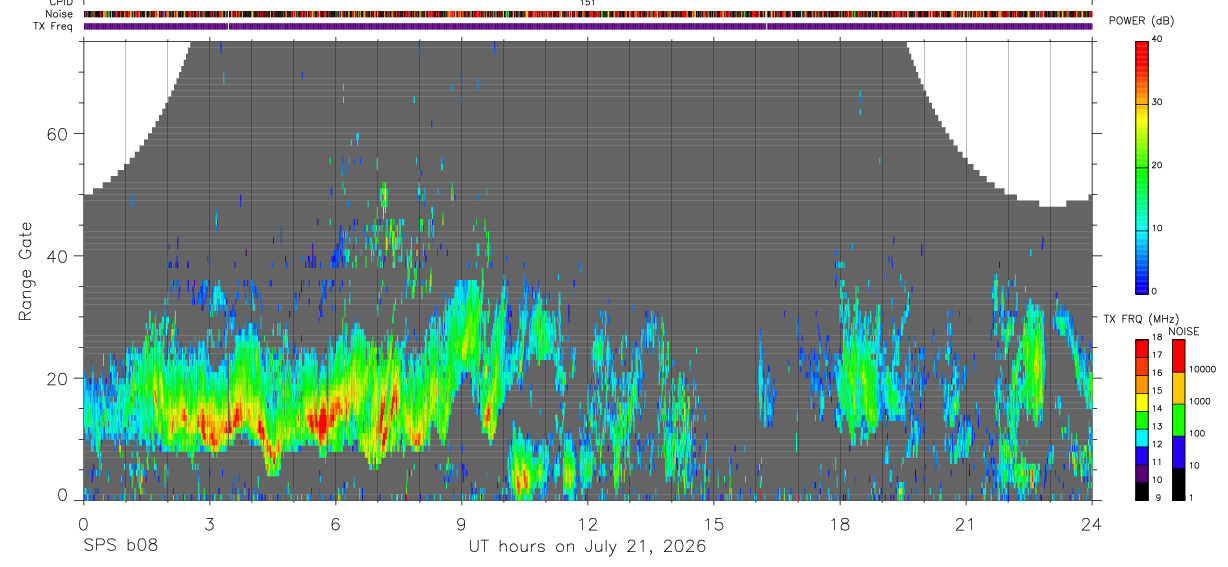This screenshot has width=1228, height=567.
Task: Click the SPS b08 label
Action: 120,547
